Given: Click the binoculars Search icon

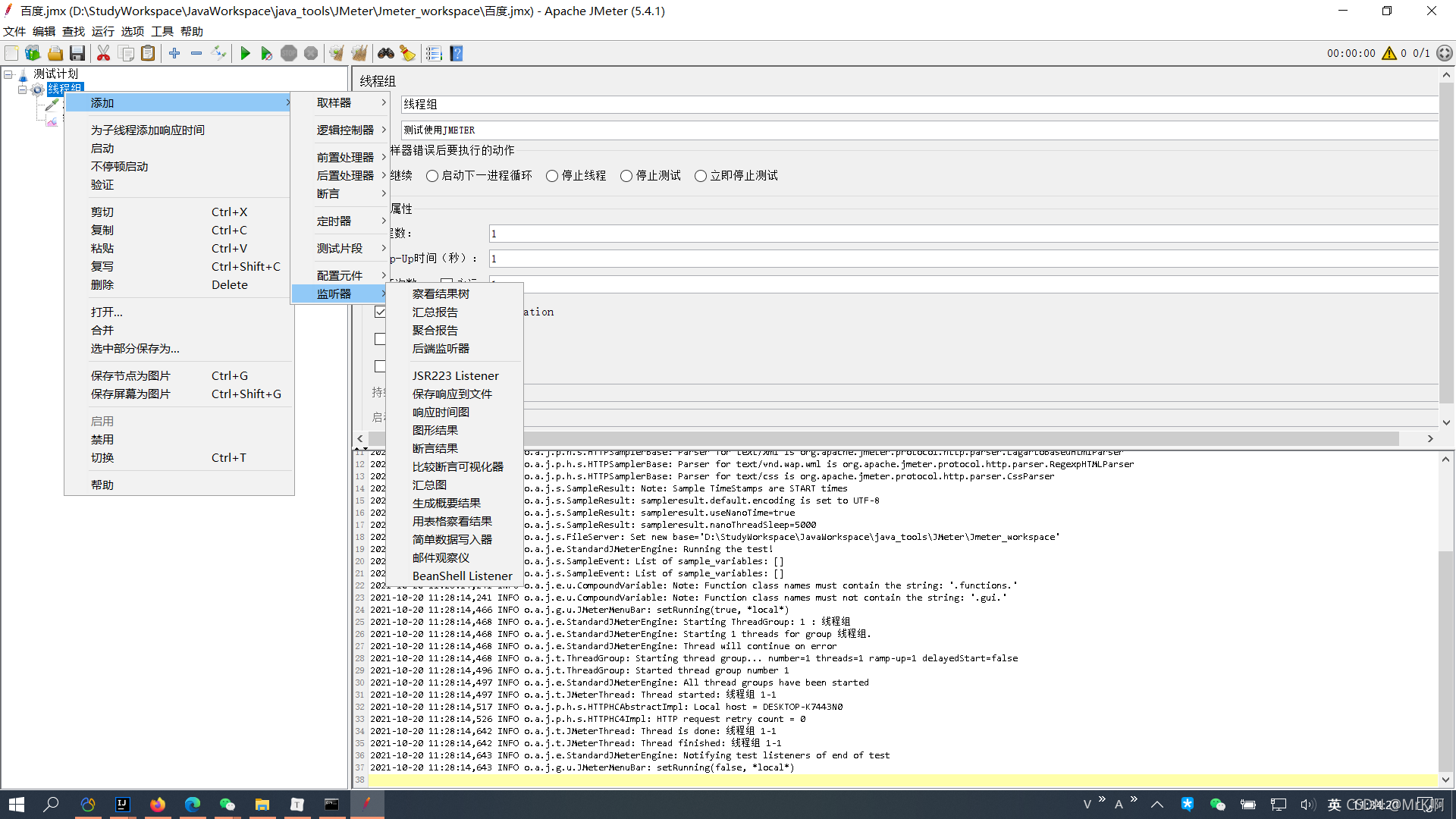Looking at the screenshot, I should click(x=386, y=53).
